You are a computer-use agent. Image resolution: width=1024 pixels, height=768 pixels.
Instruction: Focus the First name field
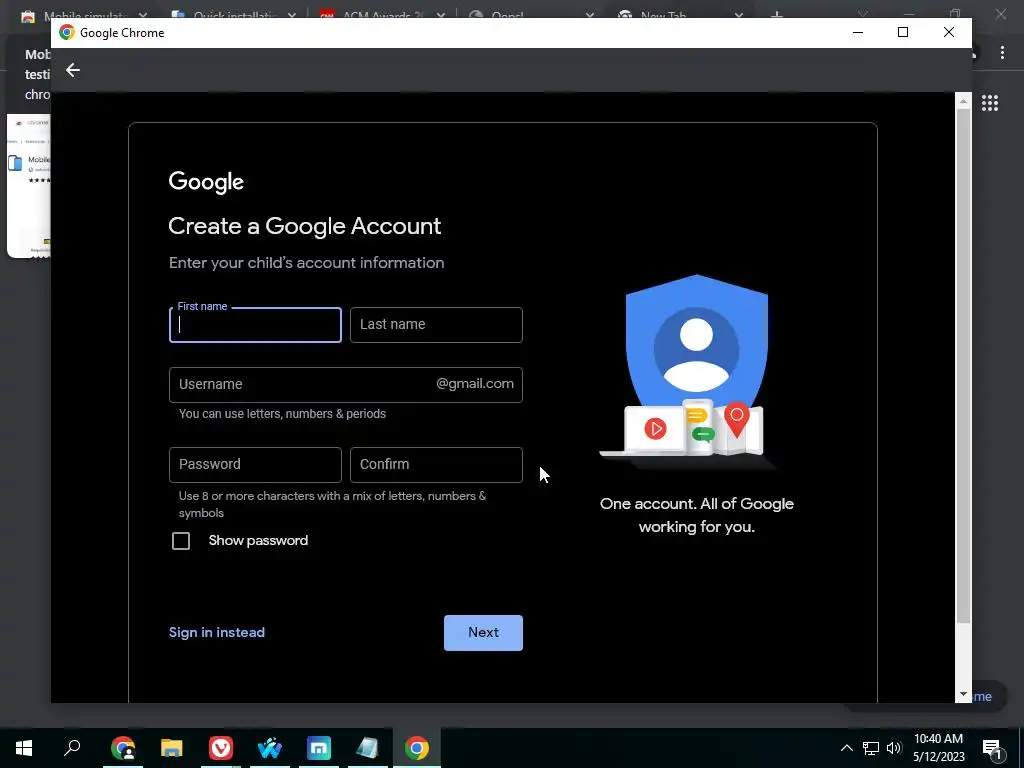click(255, 325)
